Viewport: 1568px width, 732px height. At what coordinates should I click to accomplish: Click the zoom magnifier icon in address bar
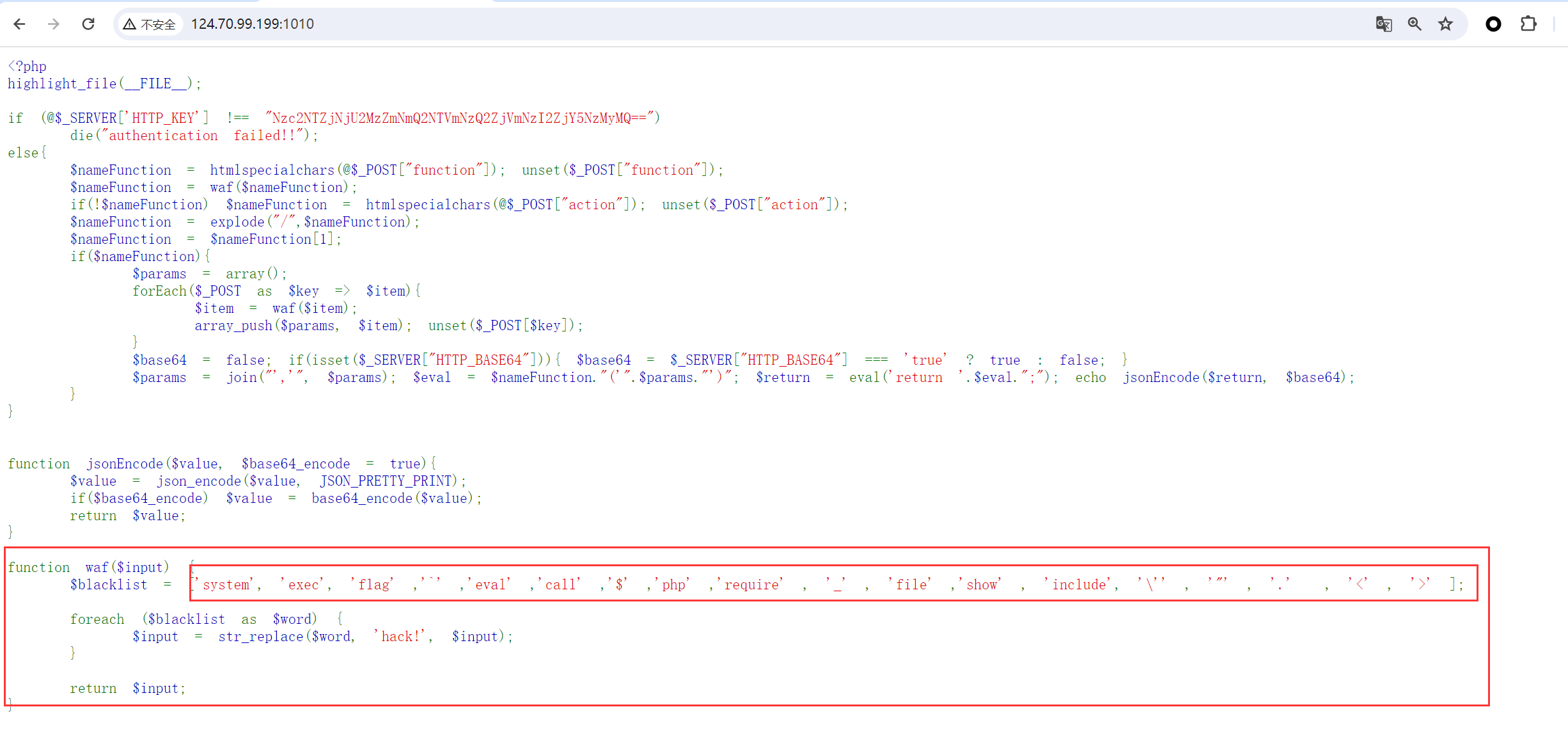pos(1415,24)
